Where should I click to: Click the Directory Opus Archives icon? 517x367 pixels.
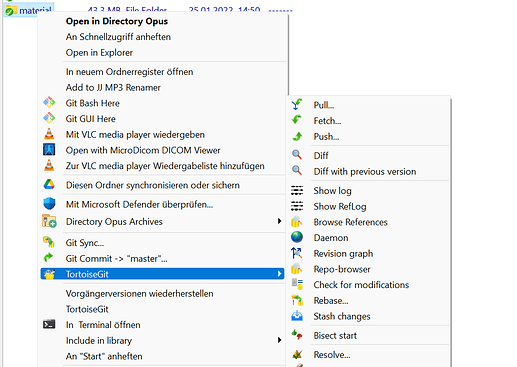[x=49, y=221]
